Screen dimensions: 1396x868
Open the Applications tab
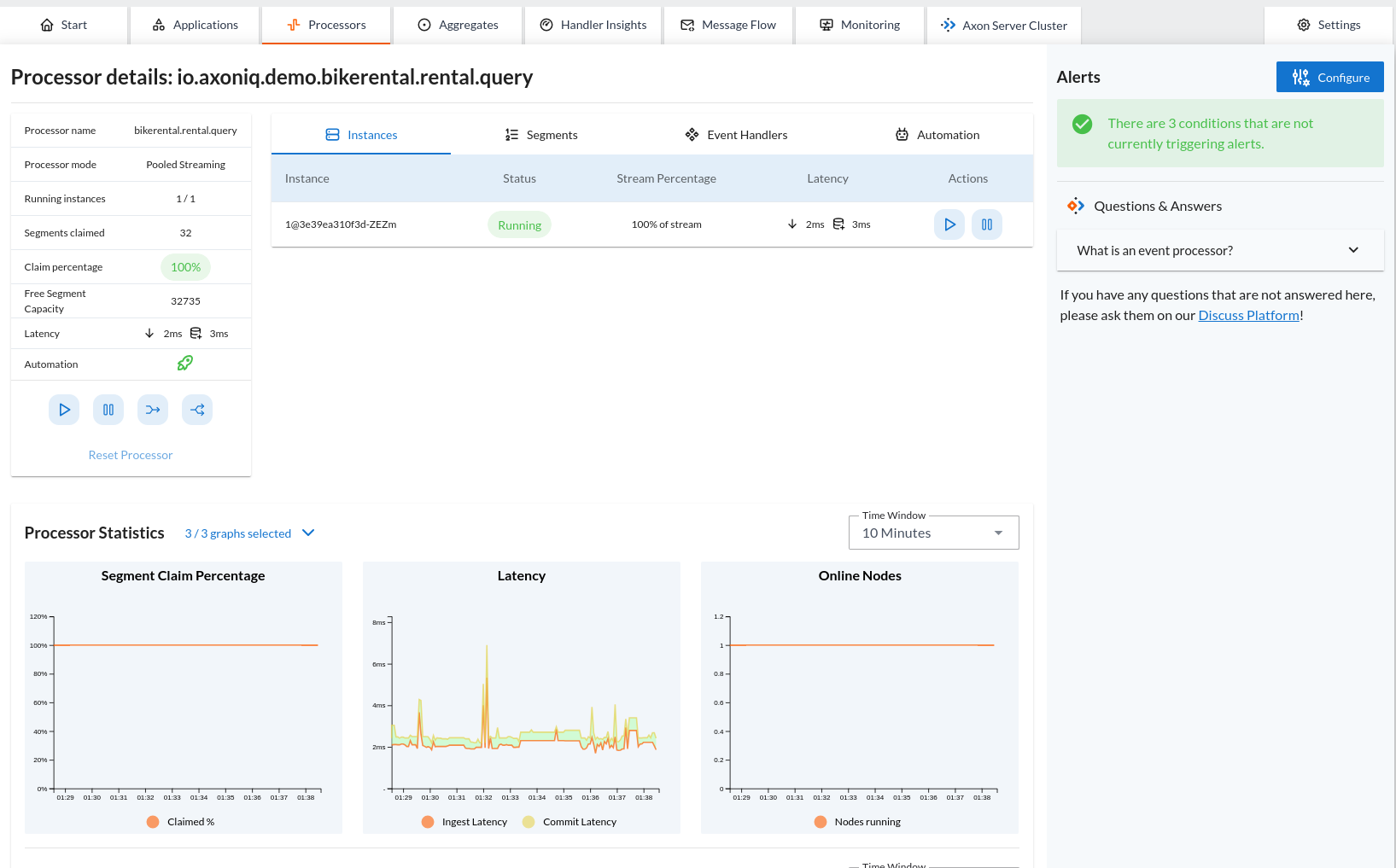196,25
